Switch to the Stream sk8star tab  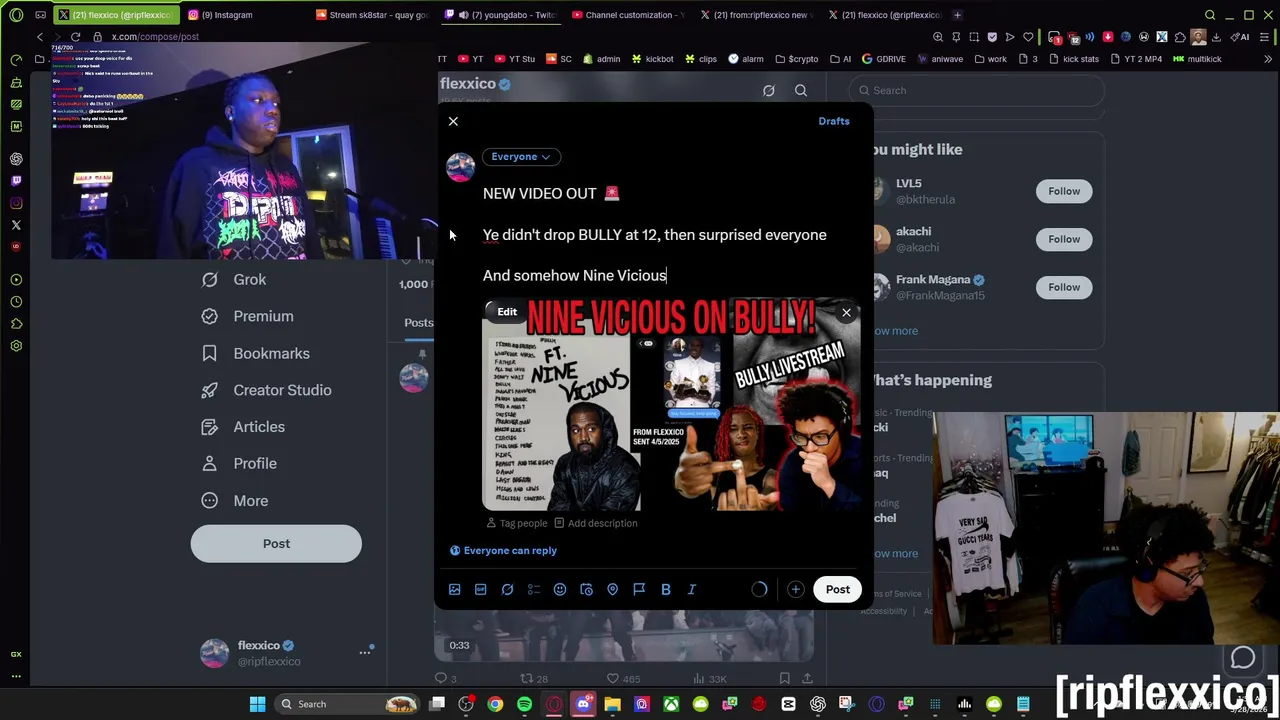(371, 15)
